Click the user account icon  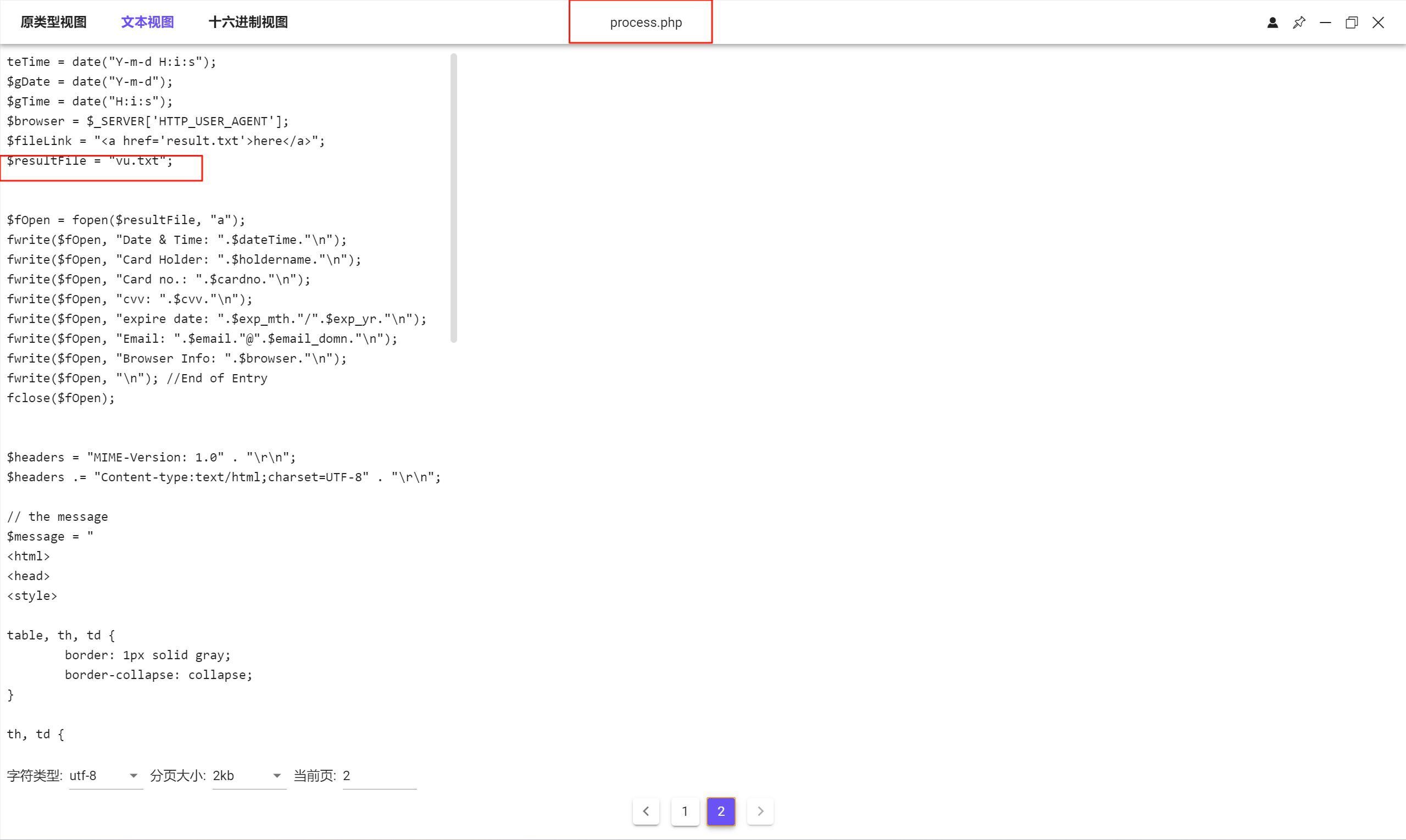point(1272,23)
